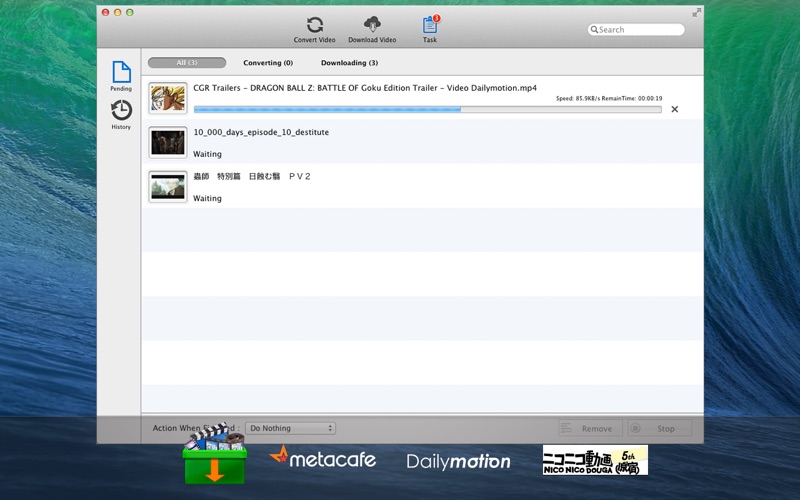Click the green download box app icon
This screenshot has height=500, width=800.
tap(215, 453)
